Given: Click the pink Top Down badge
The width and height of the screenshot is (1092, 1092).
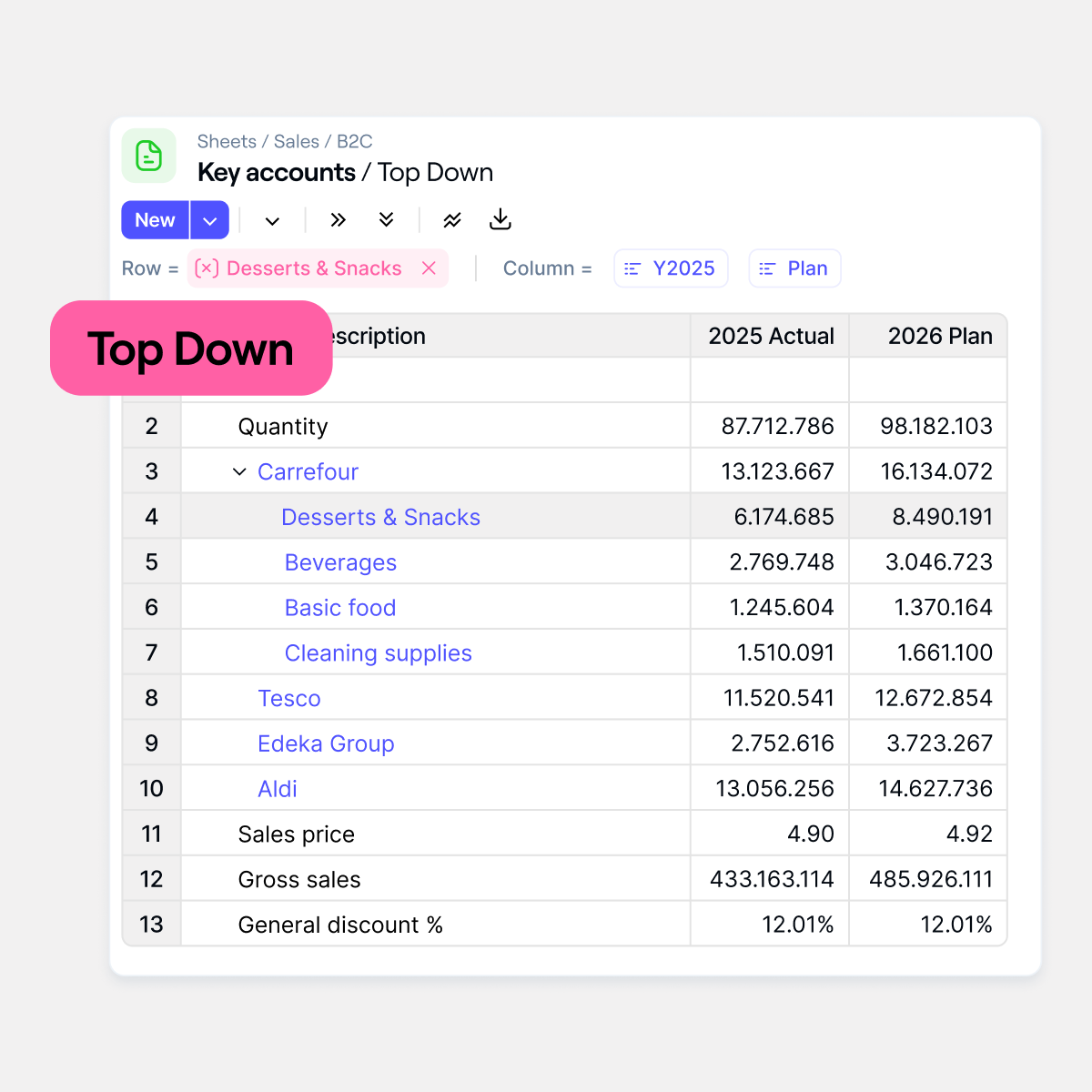Looking at the screenshot, I should pos(190,349).
